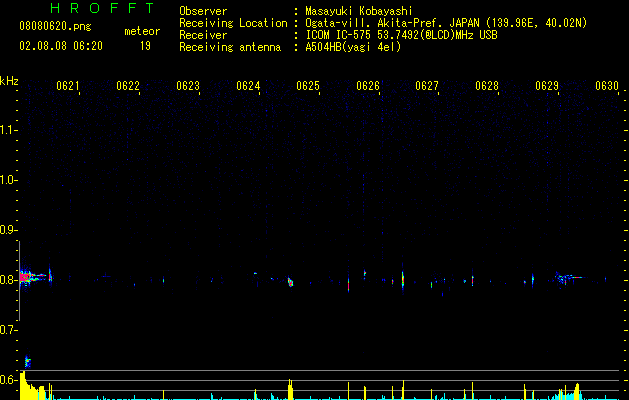This screenshot has width=629, height=400.
Task: Click the 0624 time axis marker
Action: (x=248, y=86)
